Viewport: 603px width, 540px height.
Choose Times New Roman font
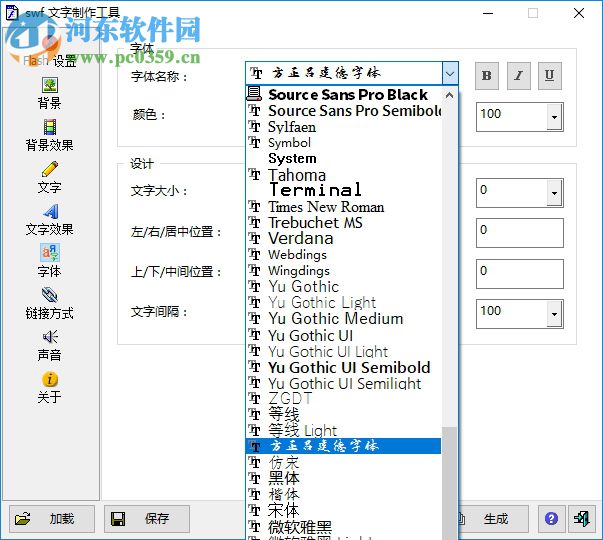(x=343, y=207)
